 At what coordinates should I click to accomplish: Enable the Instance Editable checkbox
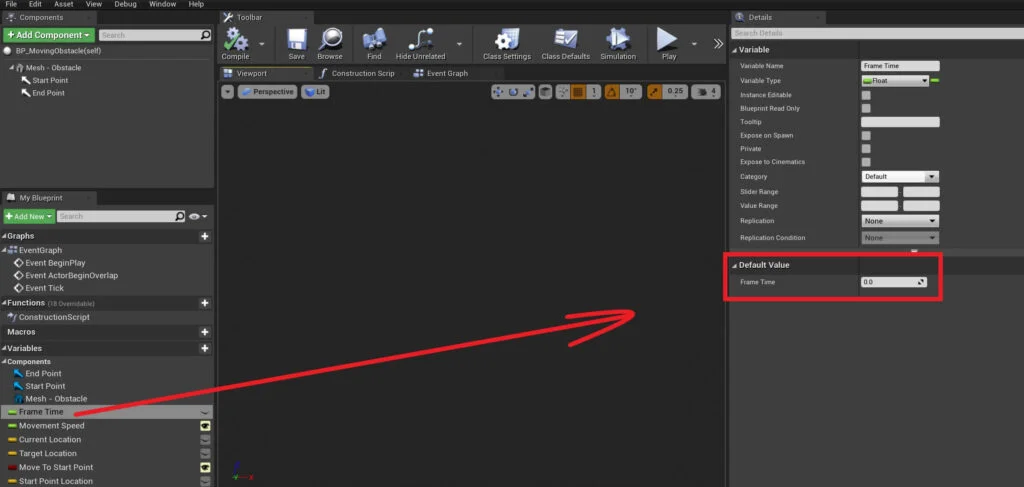click(x=866, y=95)
